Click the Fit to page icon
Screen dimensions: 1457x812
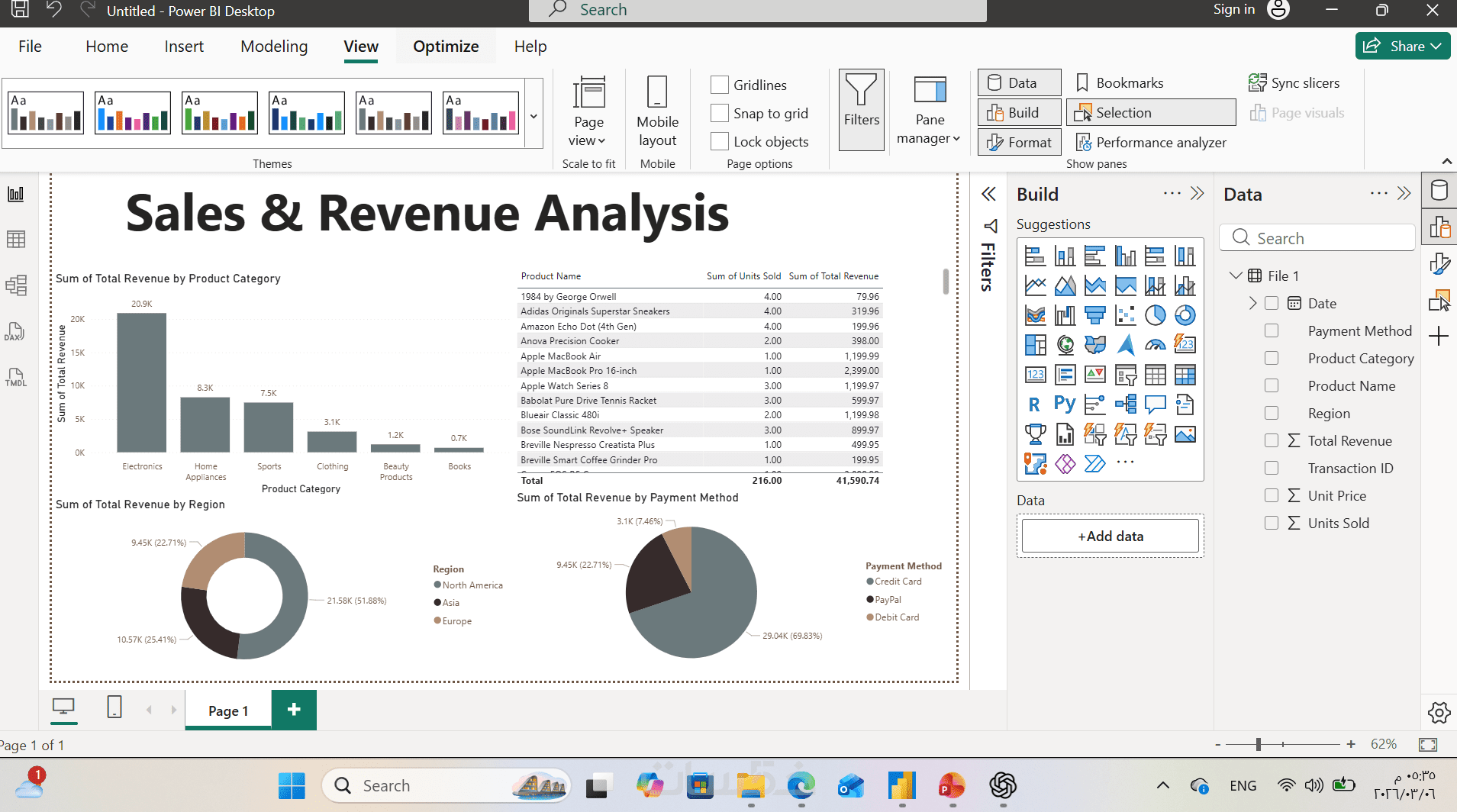(1428, 744)
